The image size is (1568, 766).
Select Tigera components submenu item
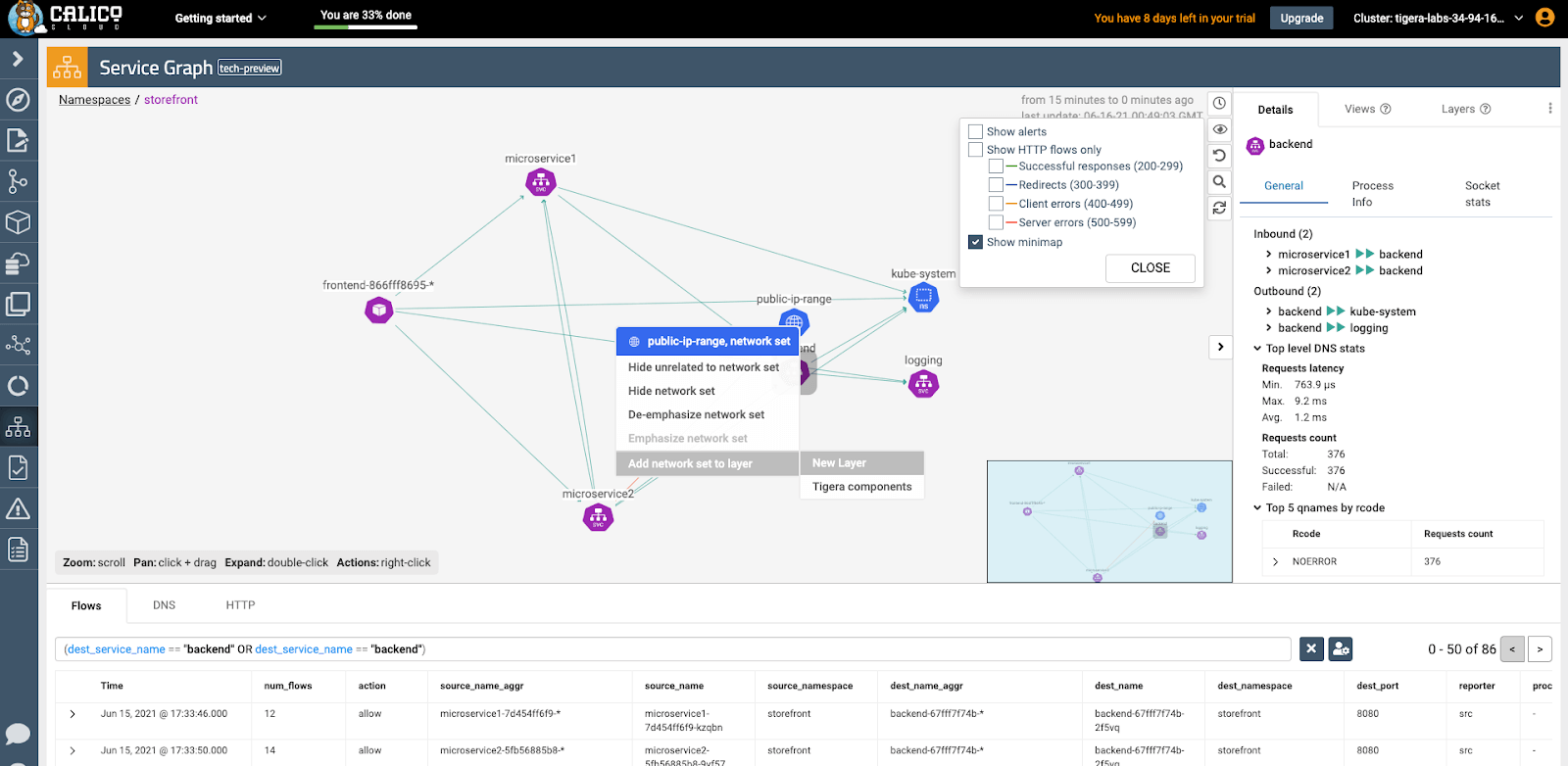click(862, 487)
